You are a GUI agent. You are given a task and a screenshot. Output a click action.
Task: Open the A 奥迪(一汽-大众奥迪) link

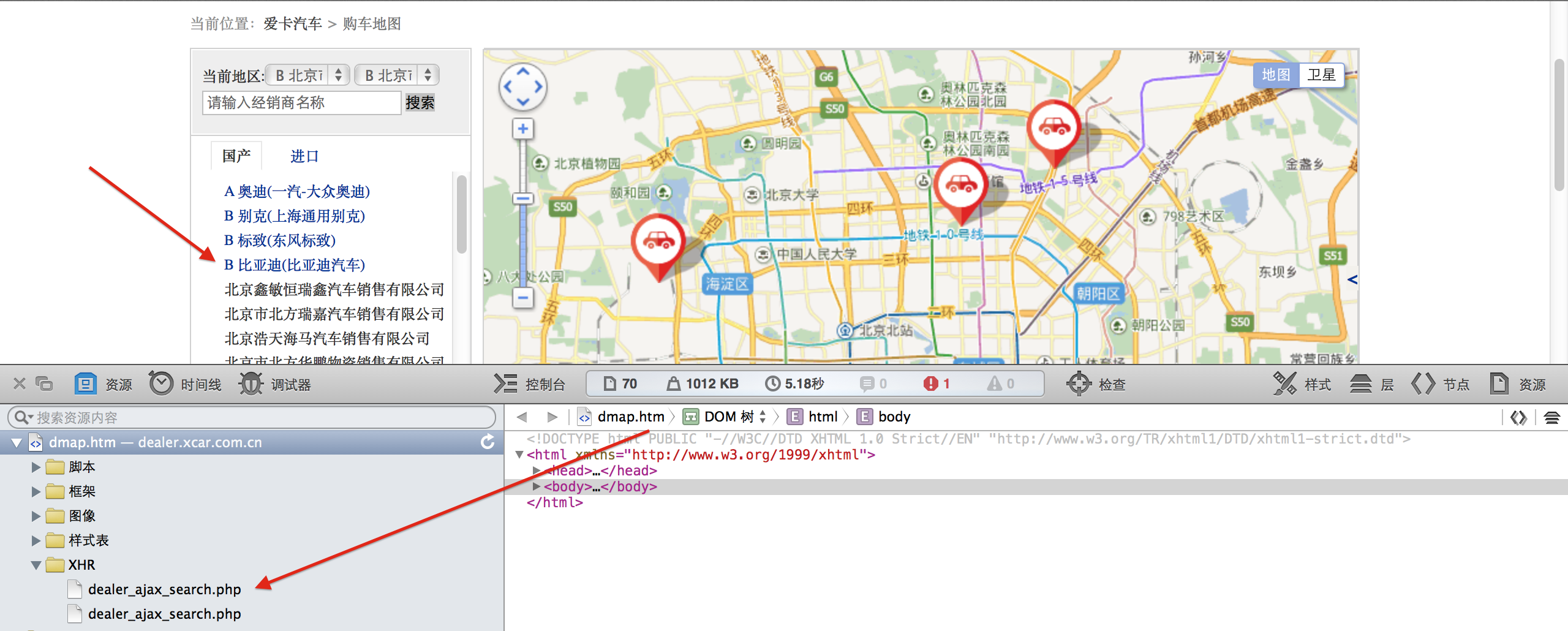(x=297, y=191)
